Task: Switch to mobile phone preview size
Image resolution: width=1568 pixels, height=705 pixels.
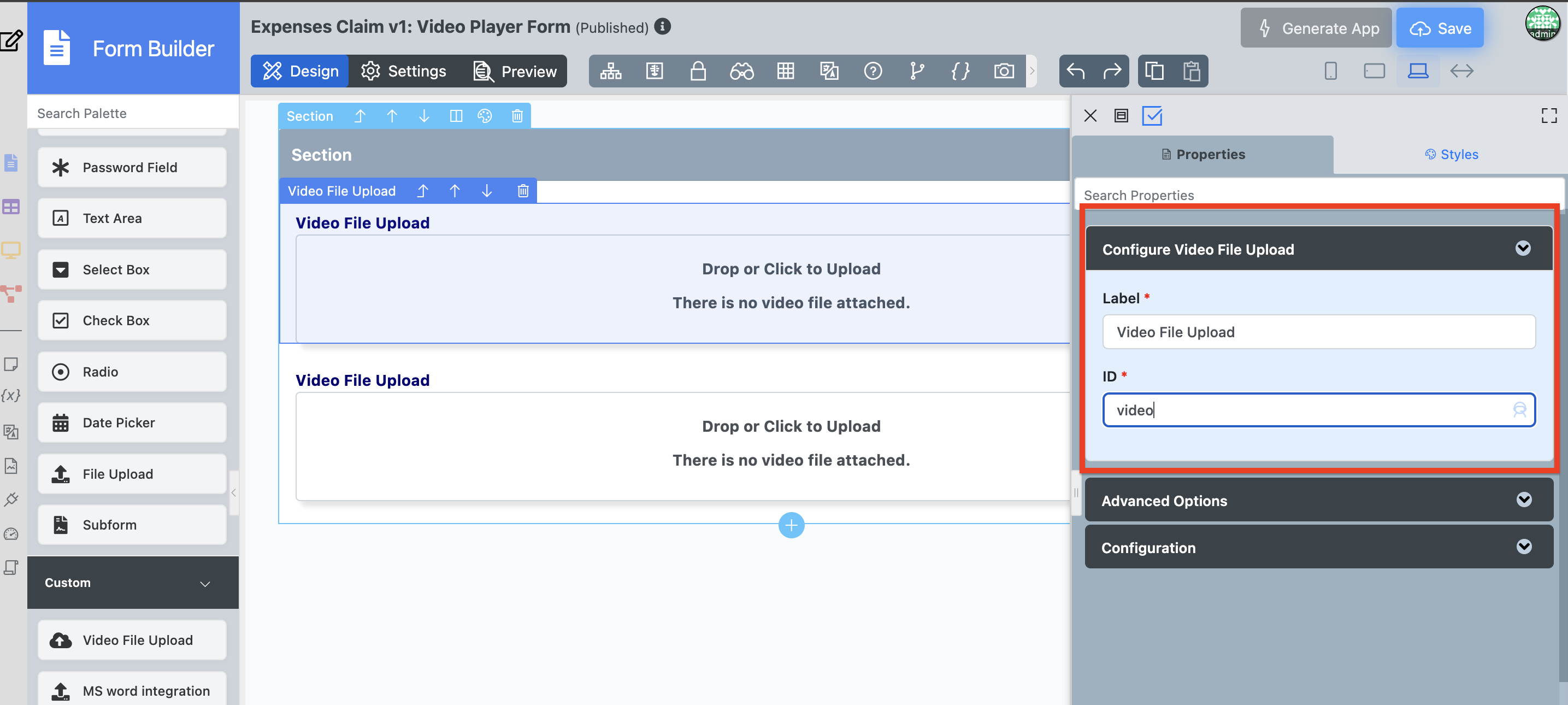Action: pos(1330,71)
